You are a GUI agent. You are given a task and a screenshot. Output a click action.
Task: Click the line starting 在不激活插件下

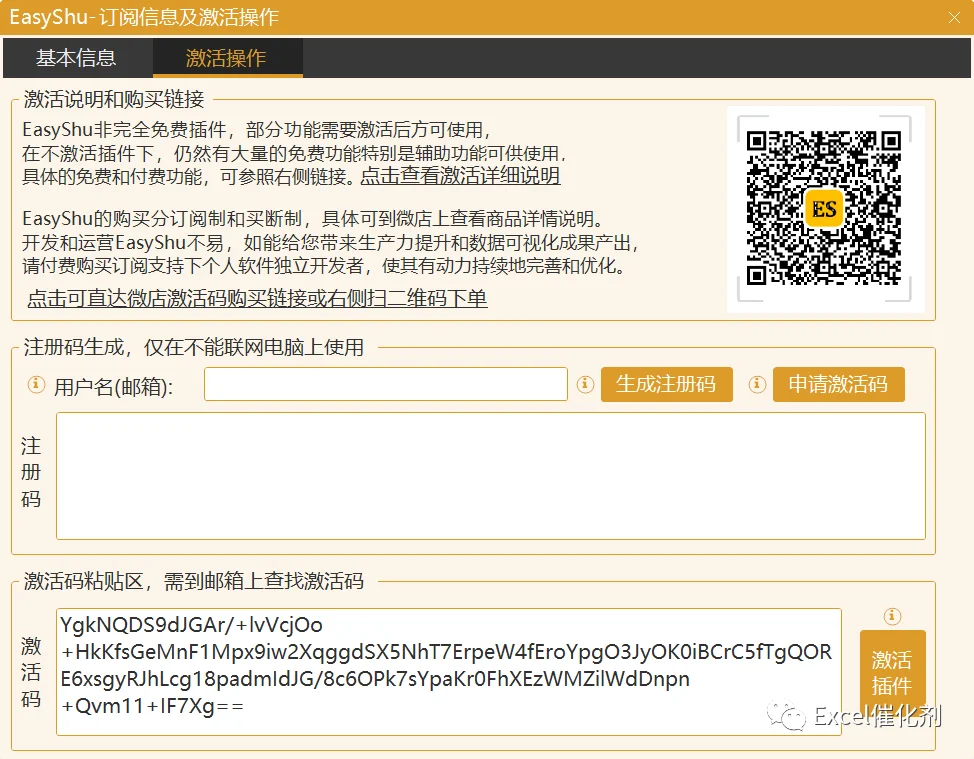(294, 153)
